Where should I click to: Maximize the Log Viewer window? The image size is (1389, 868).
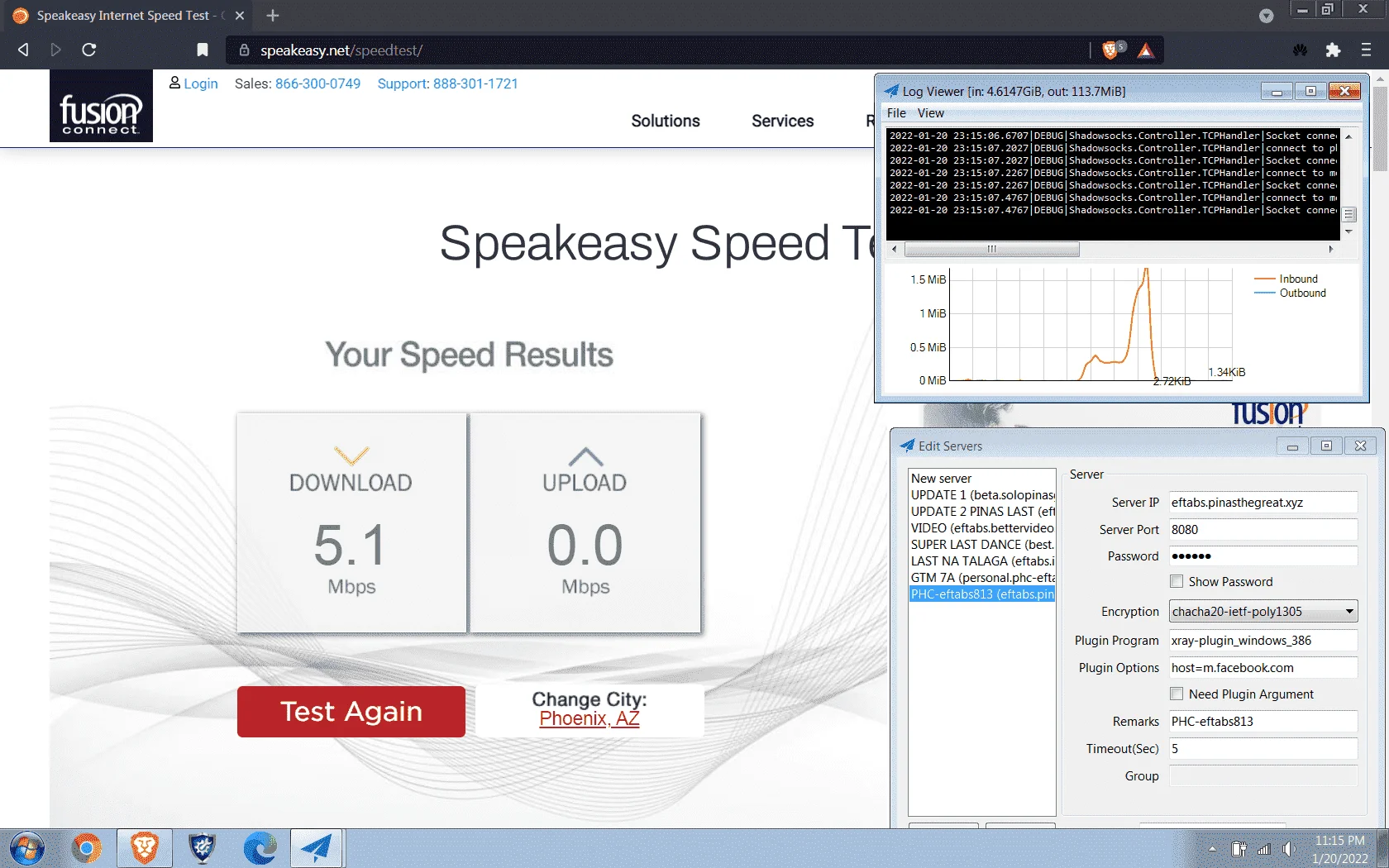pyautogui.click(x=1310, y=91)
